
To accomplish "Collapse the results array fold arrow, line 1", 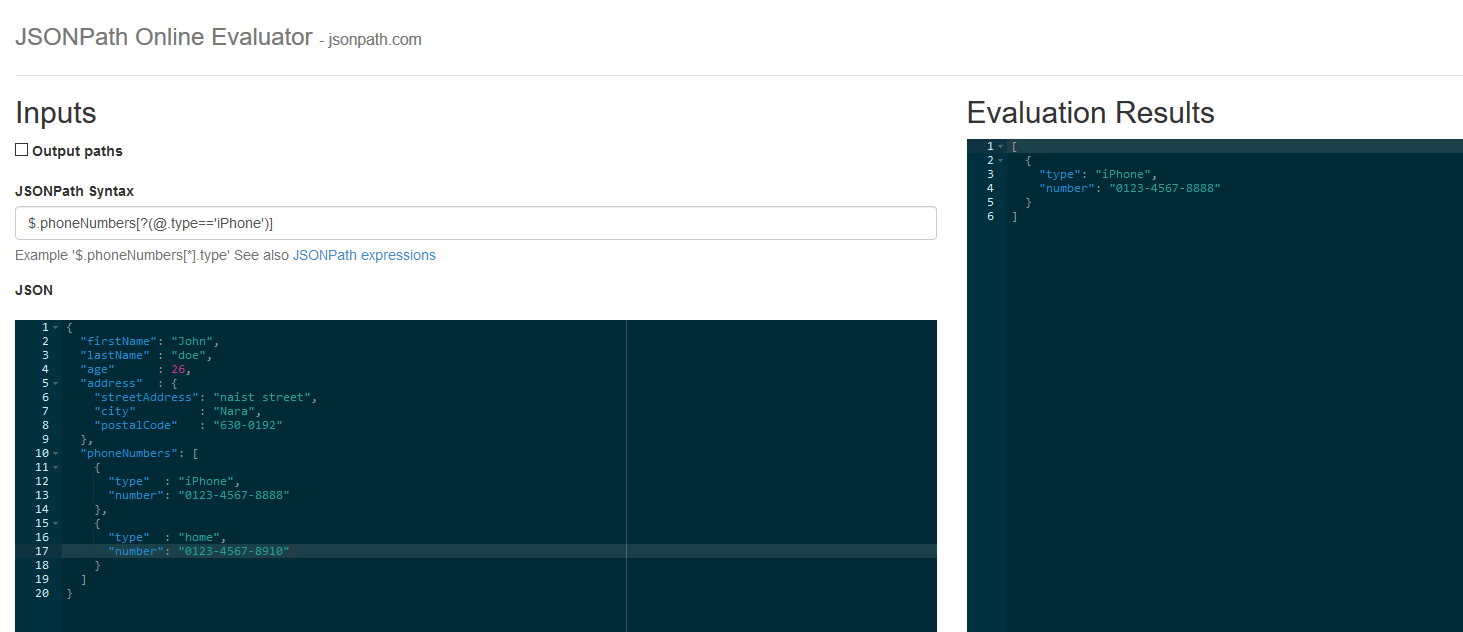I will 1000,146.
